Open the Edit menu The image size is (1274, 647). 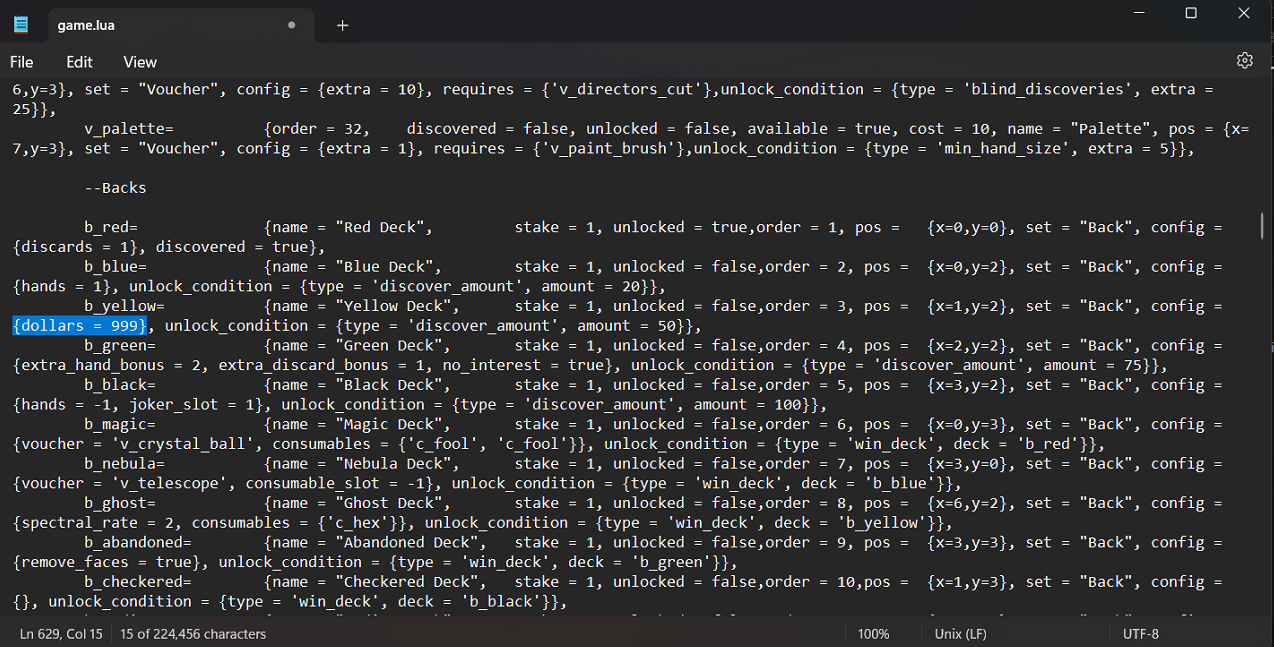[80, 62]
